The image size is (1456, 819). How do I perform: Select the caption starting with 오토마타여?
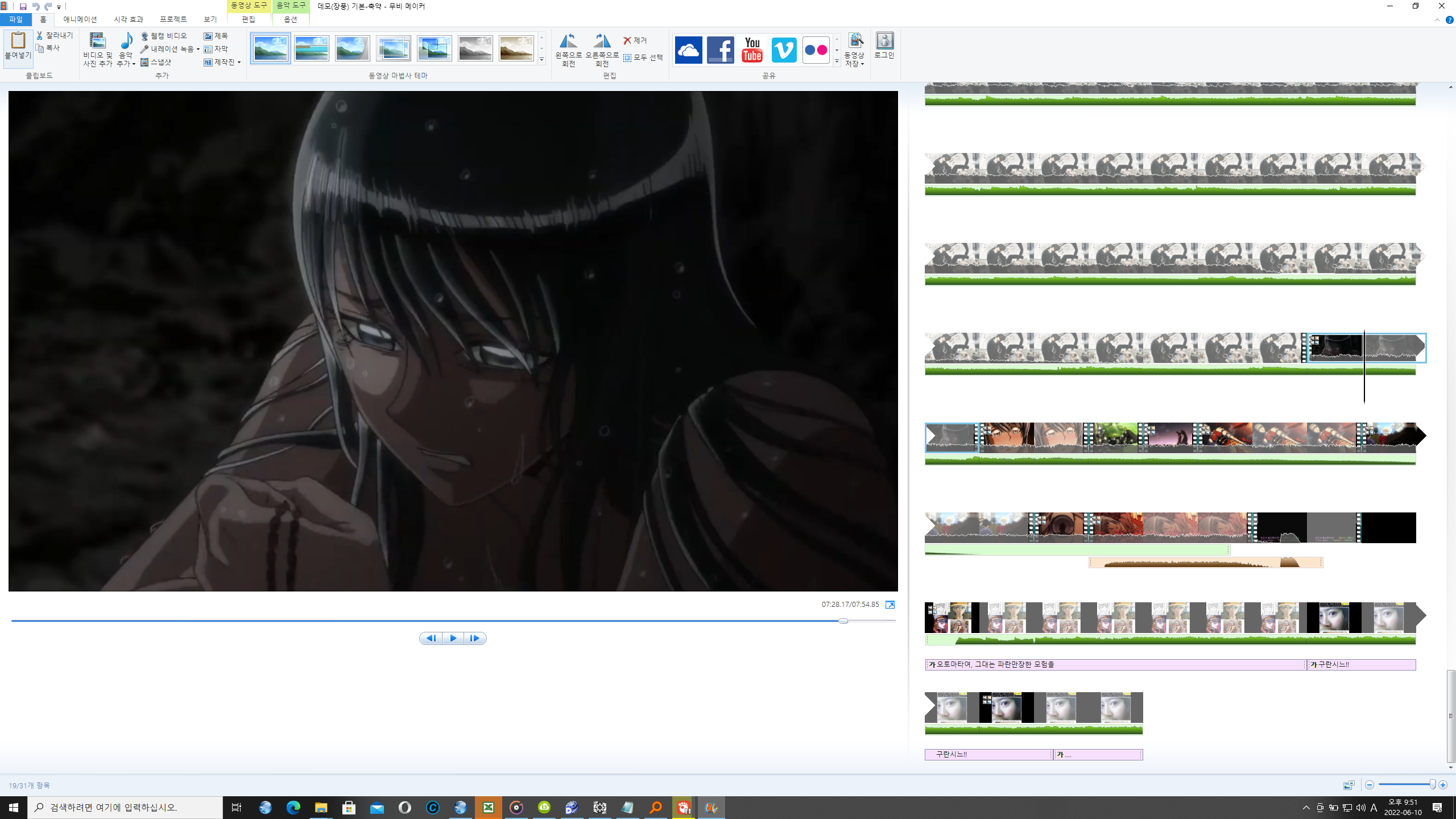tap(1115, 664)
